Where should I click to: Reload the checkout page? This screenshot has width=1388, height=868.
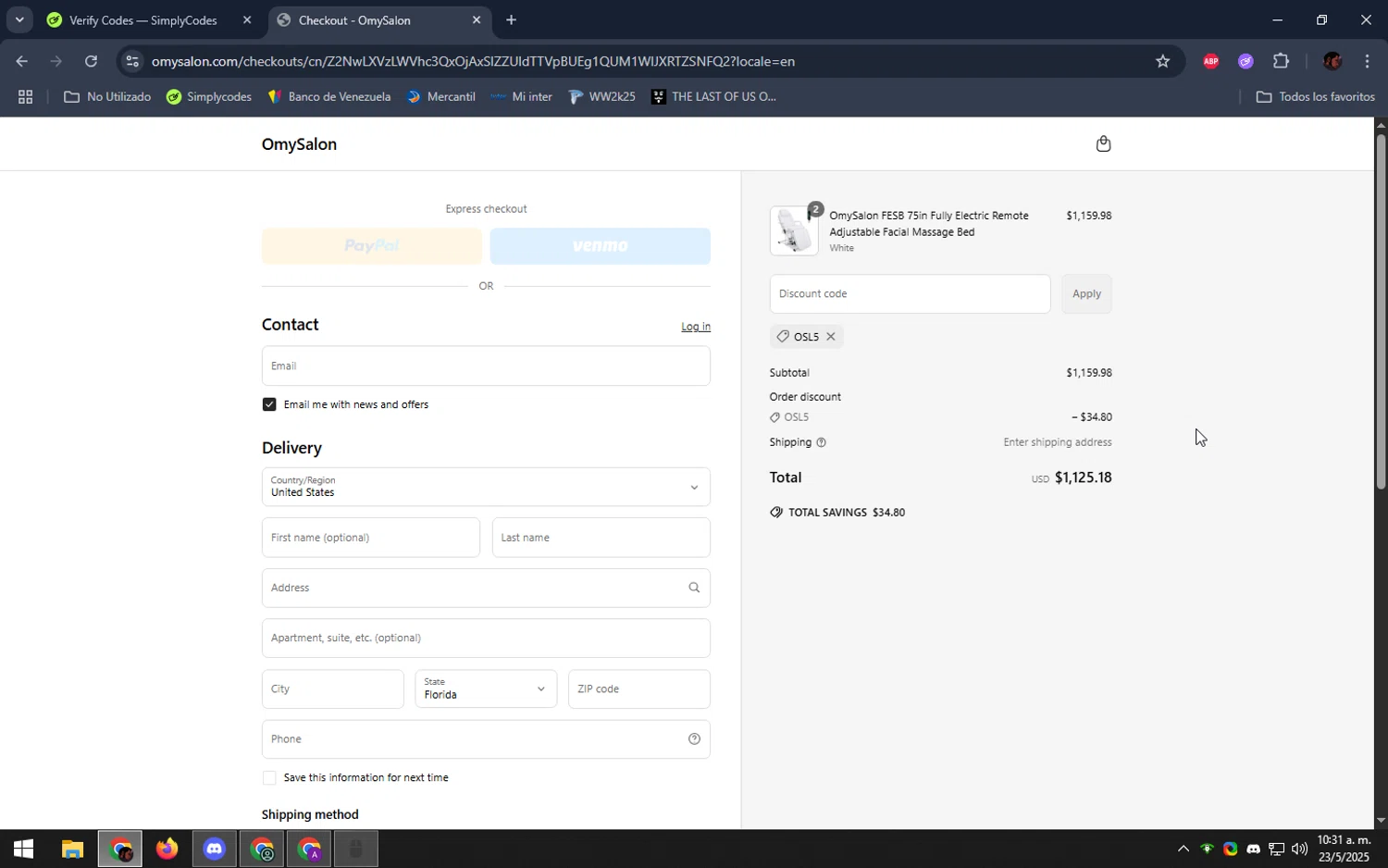click(91, 61)
